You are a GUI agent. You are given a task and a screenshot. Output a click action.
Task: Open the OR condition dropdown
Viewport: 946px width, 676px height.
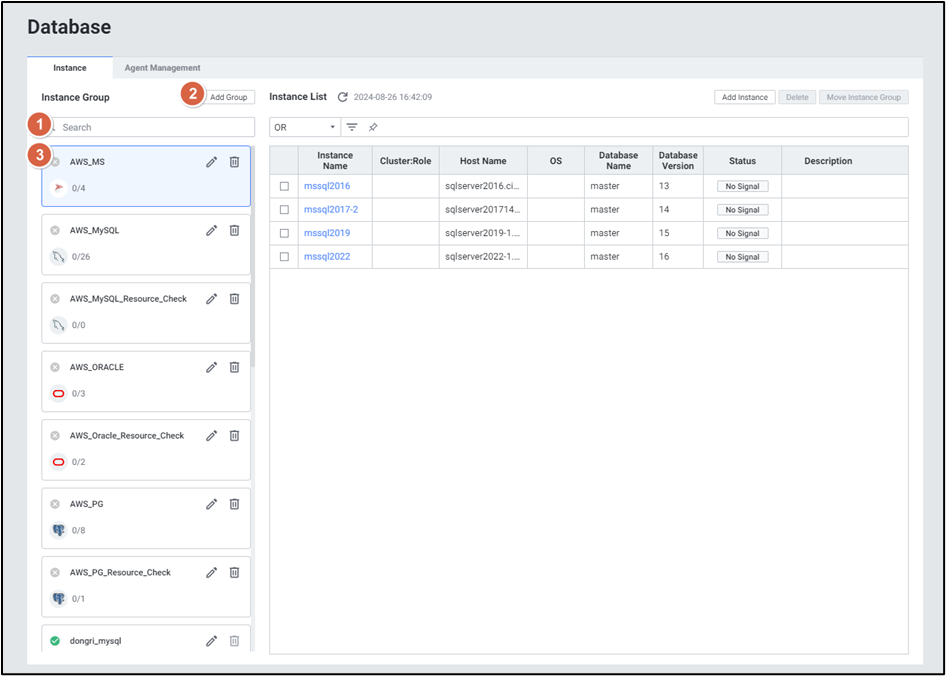tap(305, 128)
